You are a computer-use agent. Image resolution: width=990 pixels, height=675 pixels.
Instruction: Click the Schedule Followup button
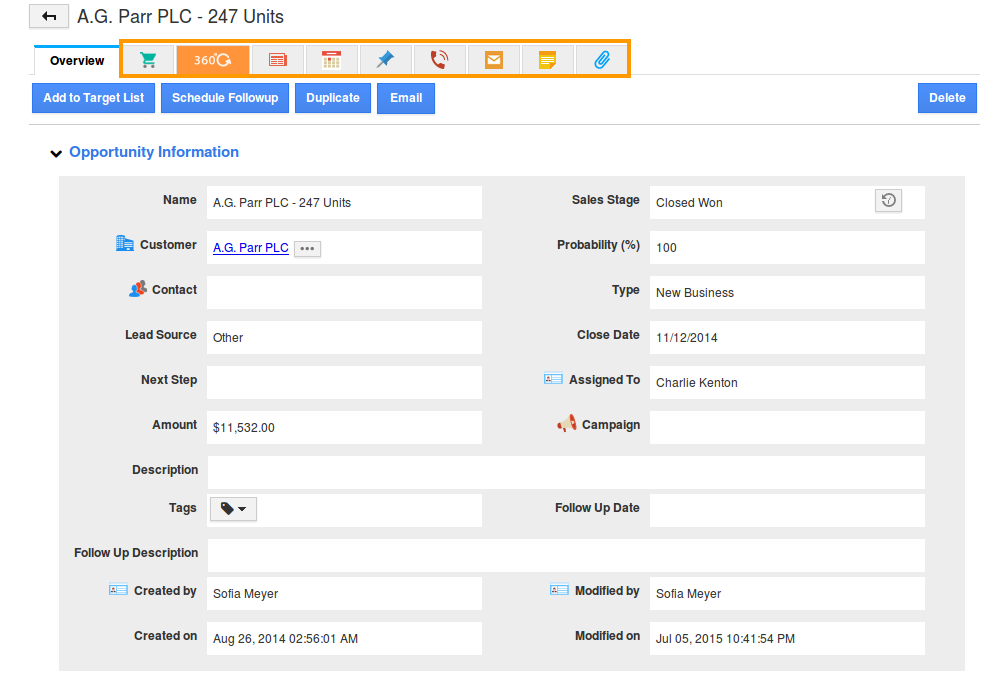[225, 98]
